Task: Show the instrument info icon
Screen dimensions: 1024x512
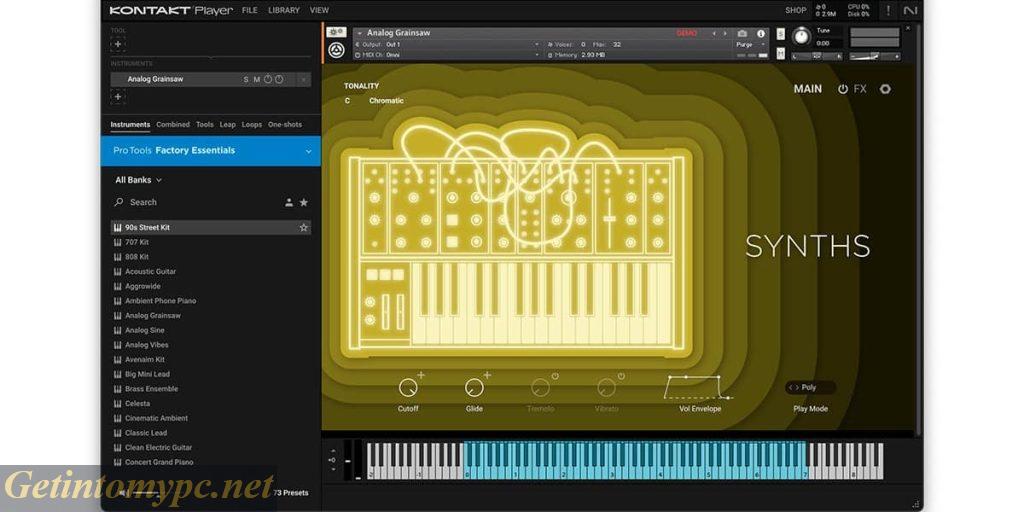Action: [761, 33]
